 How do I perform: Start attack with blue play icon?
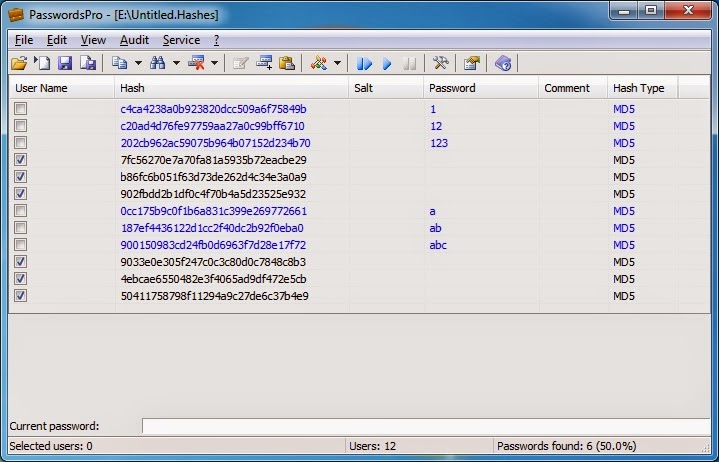[387, 63]
